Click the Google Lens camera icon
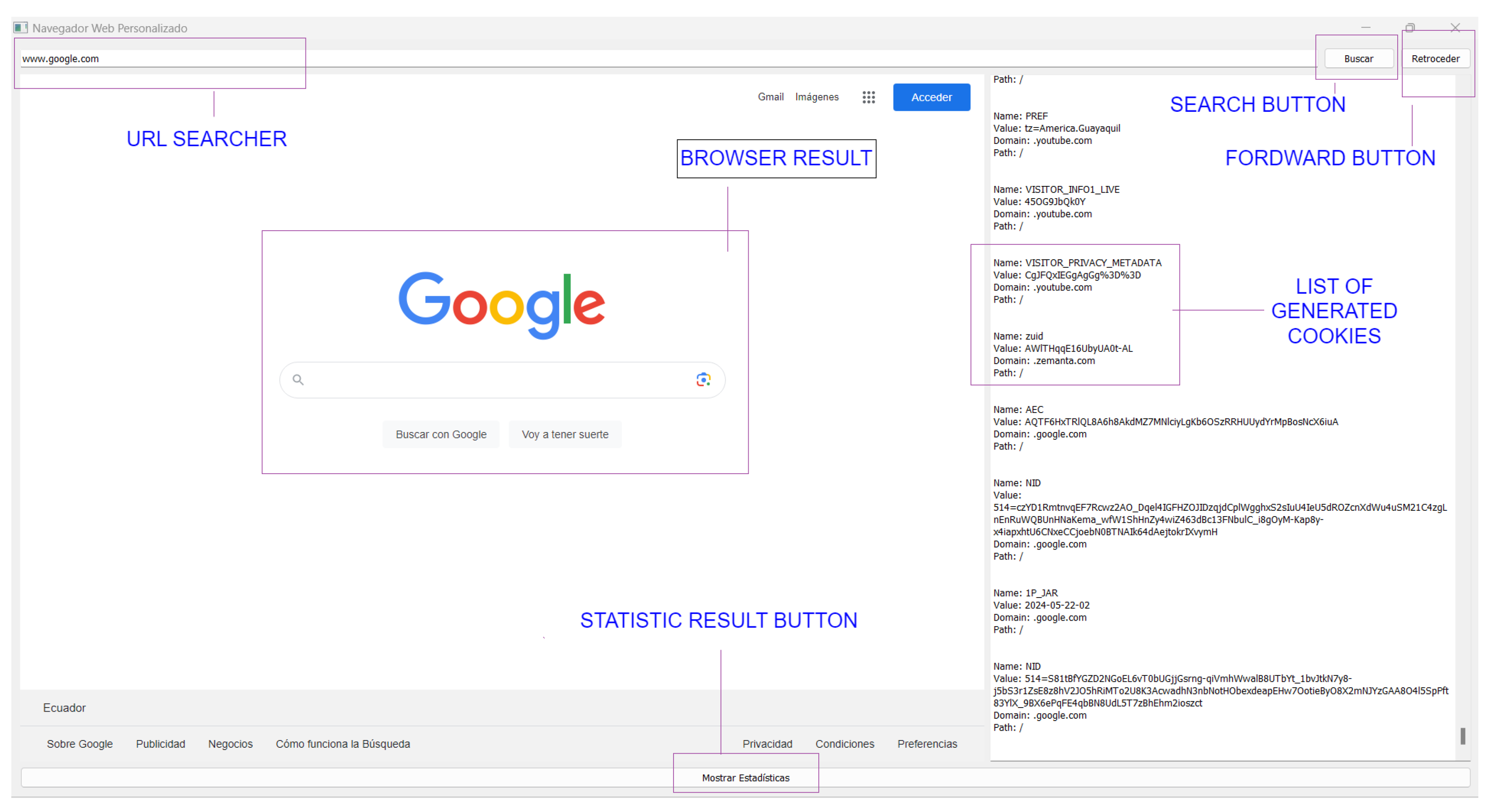Viewport: 1486px width, 812px height. 702,380
